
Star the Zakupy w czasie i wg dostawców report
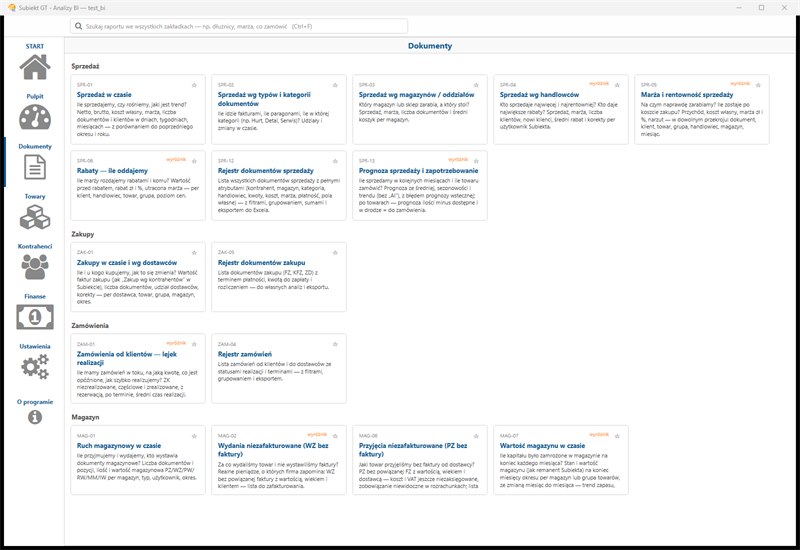194,253
